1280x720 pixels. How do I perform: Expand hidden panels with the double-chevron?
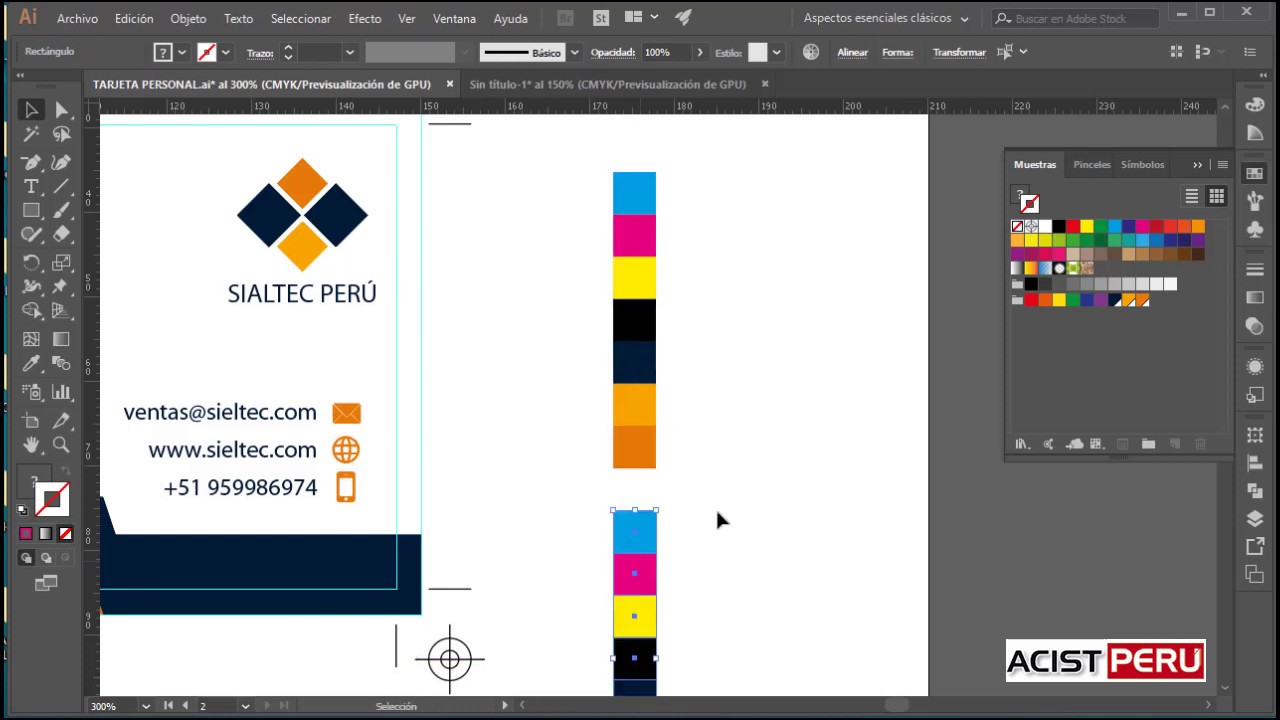1197,165
